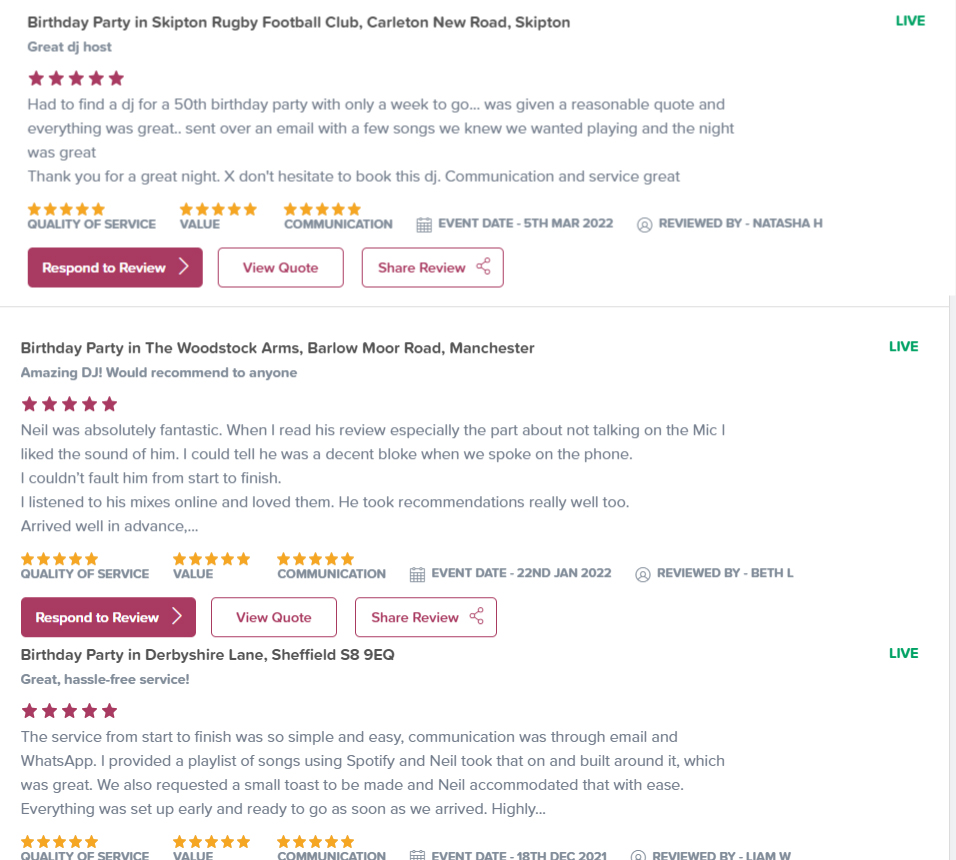
Task: Click View Quote for Skipton Rugby Club review
Action: [x=280, y=268]
